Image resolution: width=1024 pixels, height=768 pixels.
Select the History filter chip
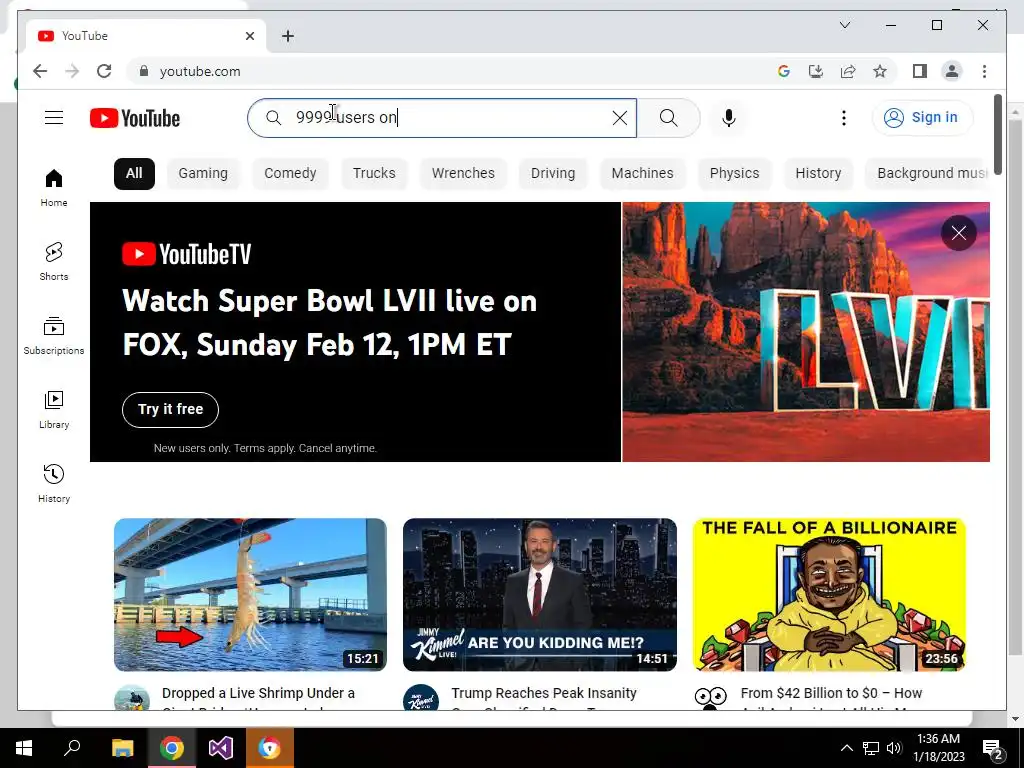click(818, 174)
